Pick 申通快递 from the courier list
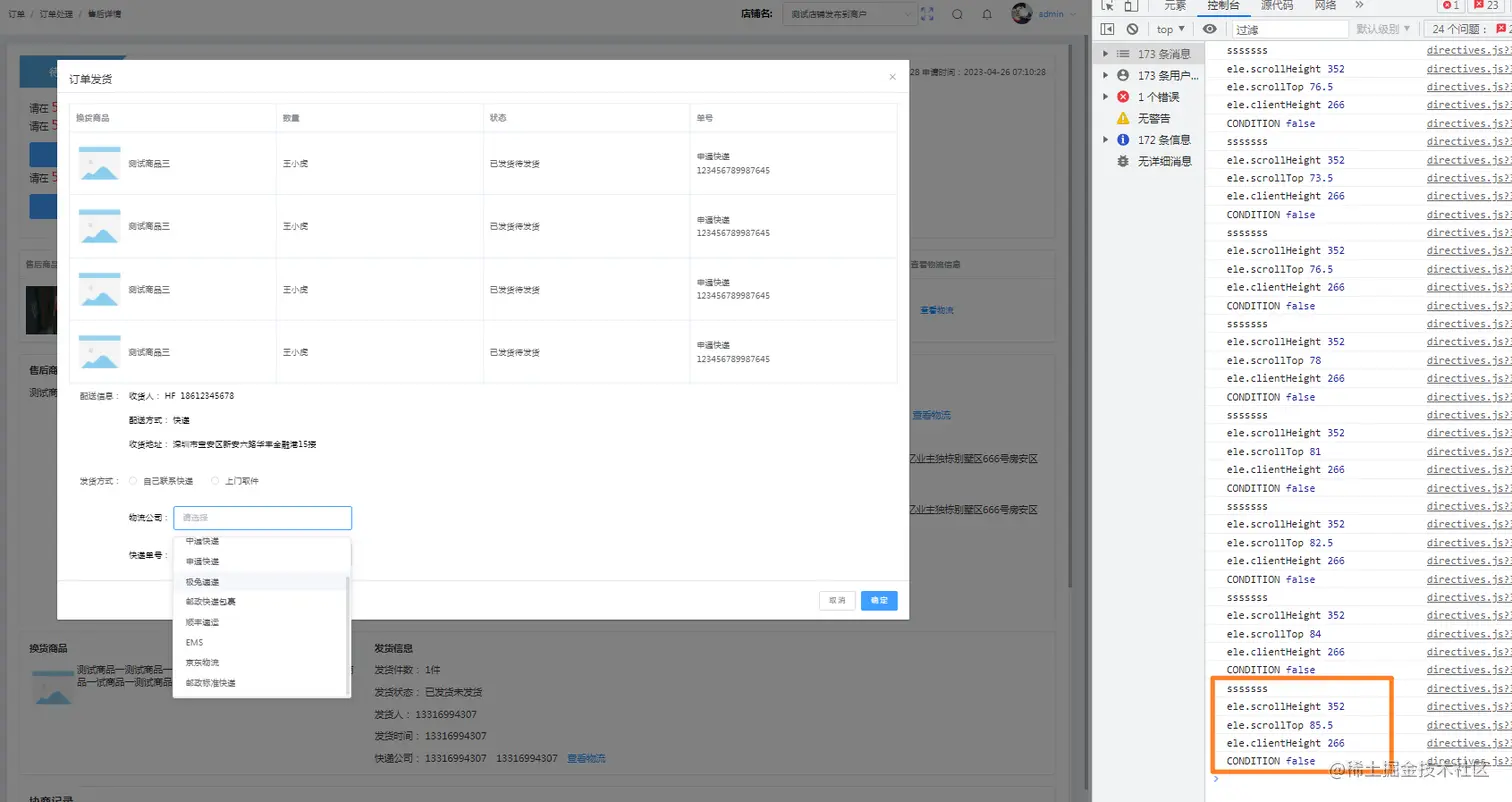 pyautogui.click(x=260, y=561)
